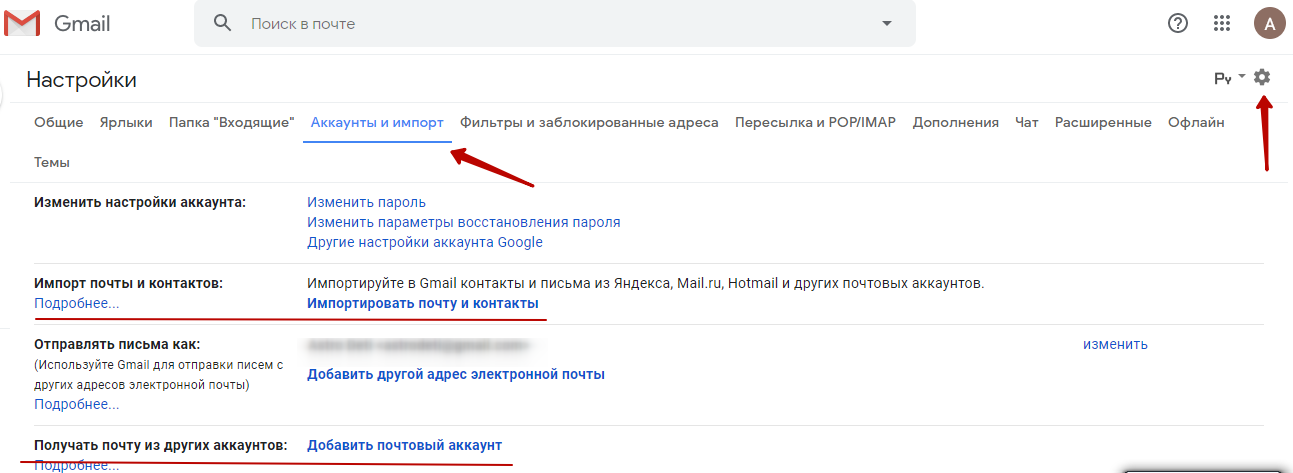This screenshot has height=473, width=1293.
Task: Click the search magnifier icon
Action: point(223,23)
